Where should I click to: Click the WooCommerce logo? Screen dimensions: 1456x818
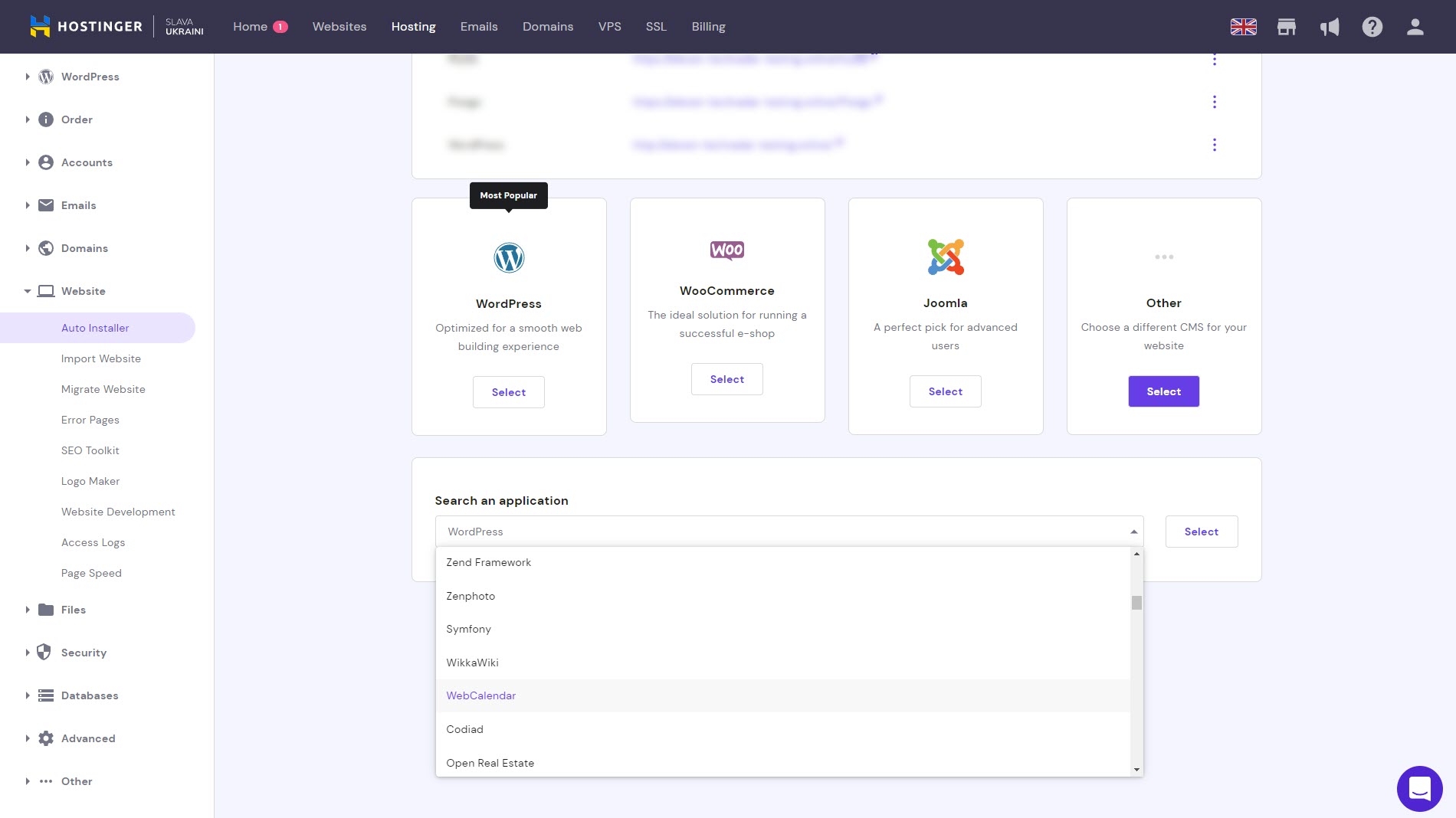click(727, 250)
